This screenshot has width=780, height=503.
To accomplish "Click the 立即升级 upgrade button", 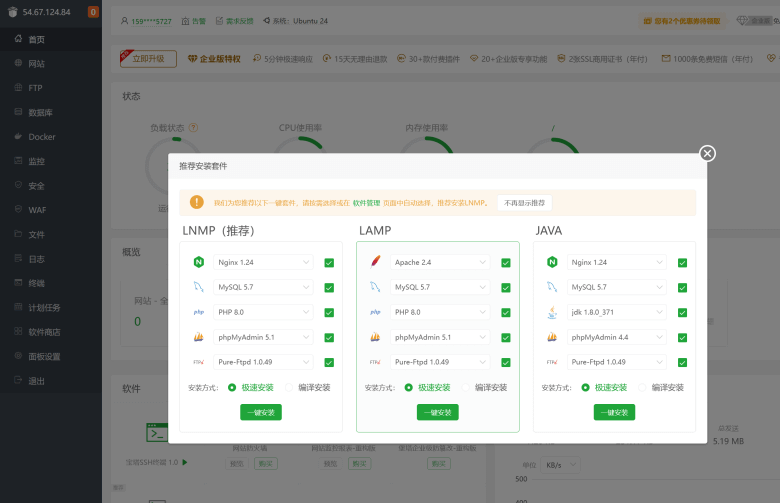I will [x=148, y=59].
